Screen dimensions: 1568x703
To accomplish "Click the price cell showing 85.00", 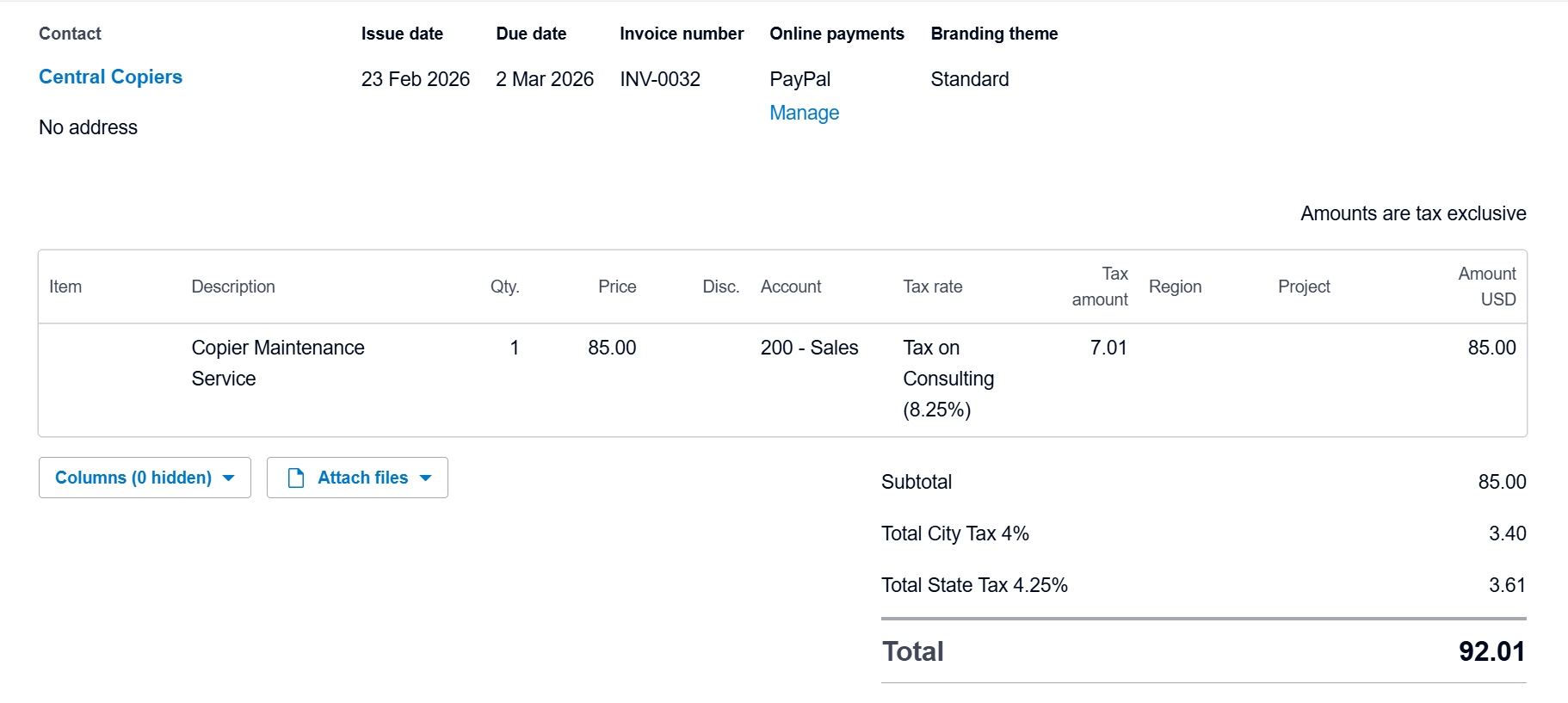I will click(x=612, y=348).
